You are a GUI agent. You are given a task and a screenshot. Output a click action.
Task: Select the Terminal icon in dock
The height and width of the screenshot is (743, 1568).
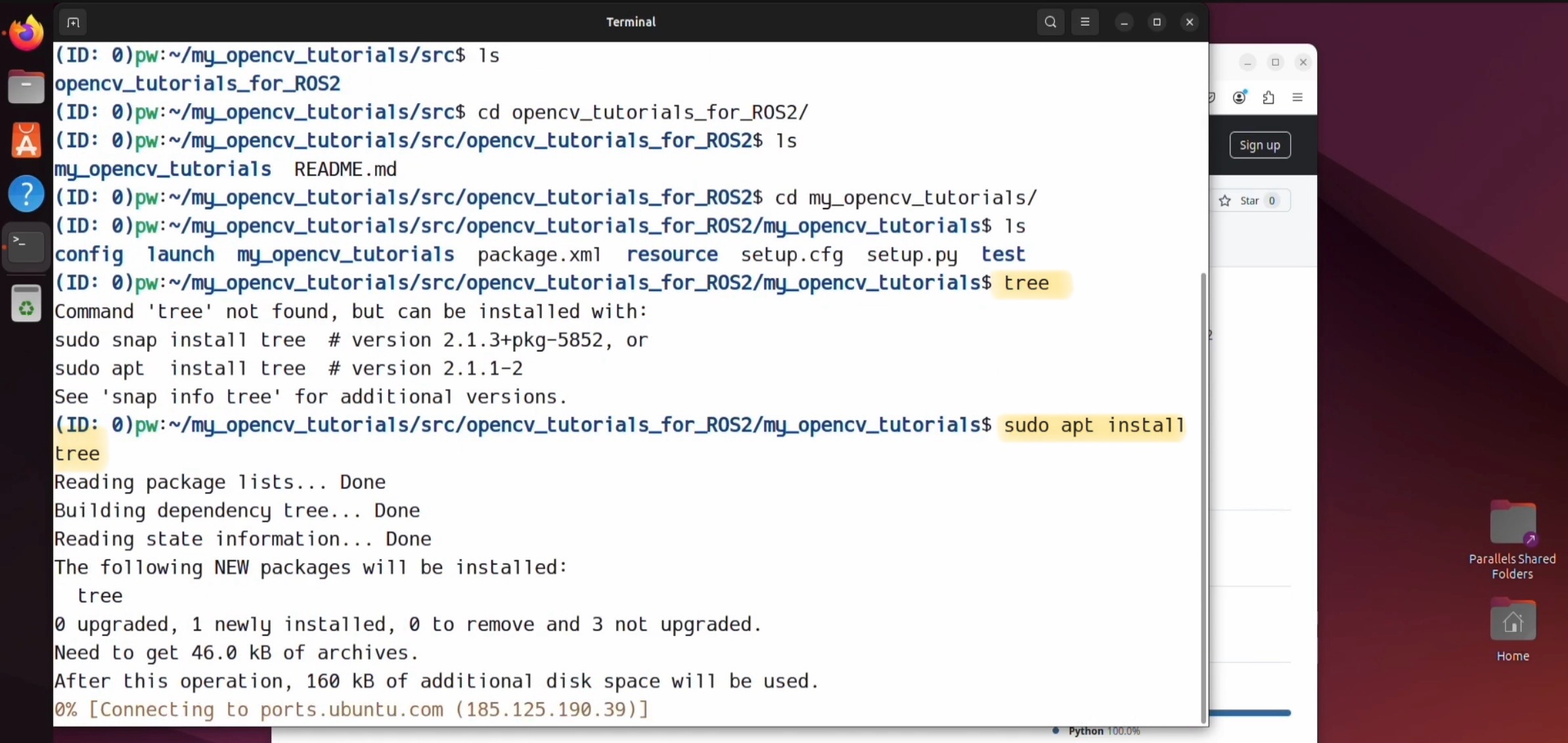26,246
